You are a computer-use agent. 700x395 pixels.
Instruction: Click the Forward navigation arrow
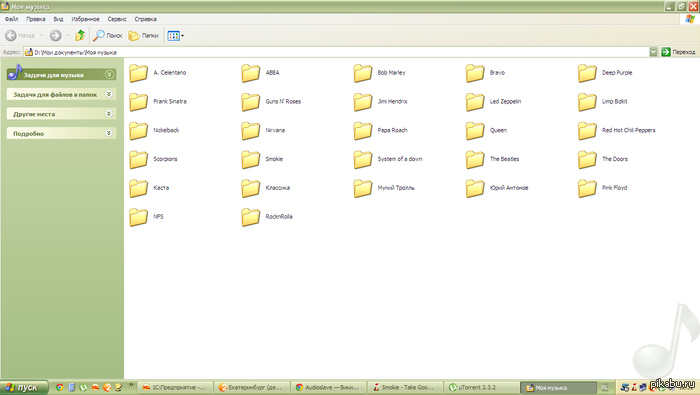(55, 36)
